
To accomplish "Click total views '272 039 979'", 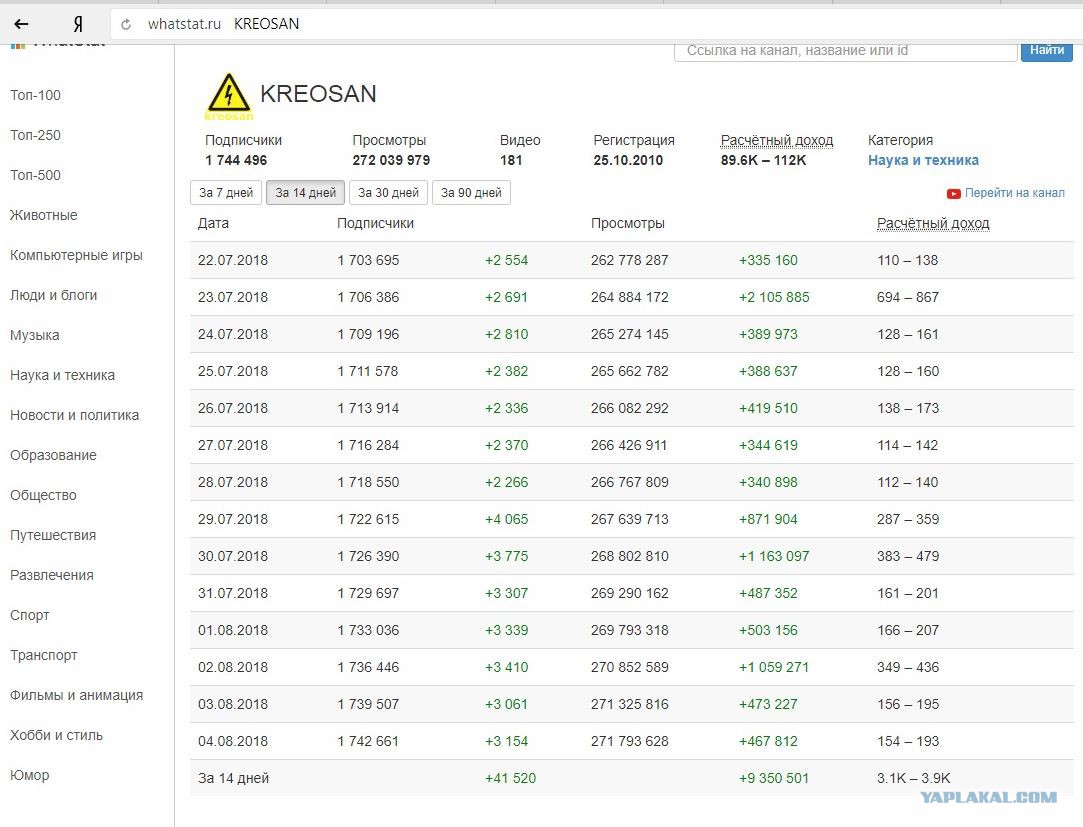I will click(391, 160).
